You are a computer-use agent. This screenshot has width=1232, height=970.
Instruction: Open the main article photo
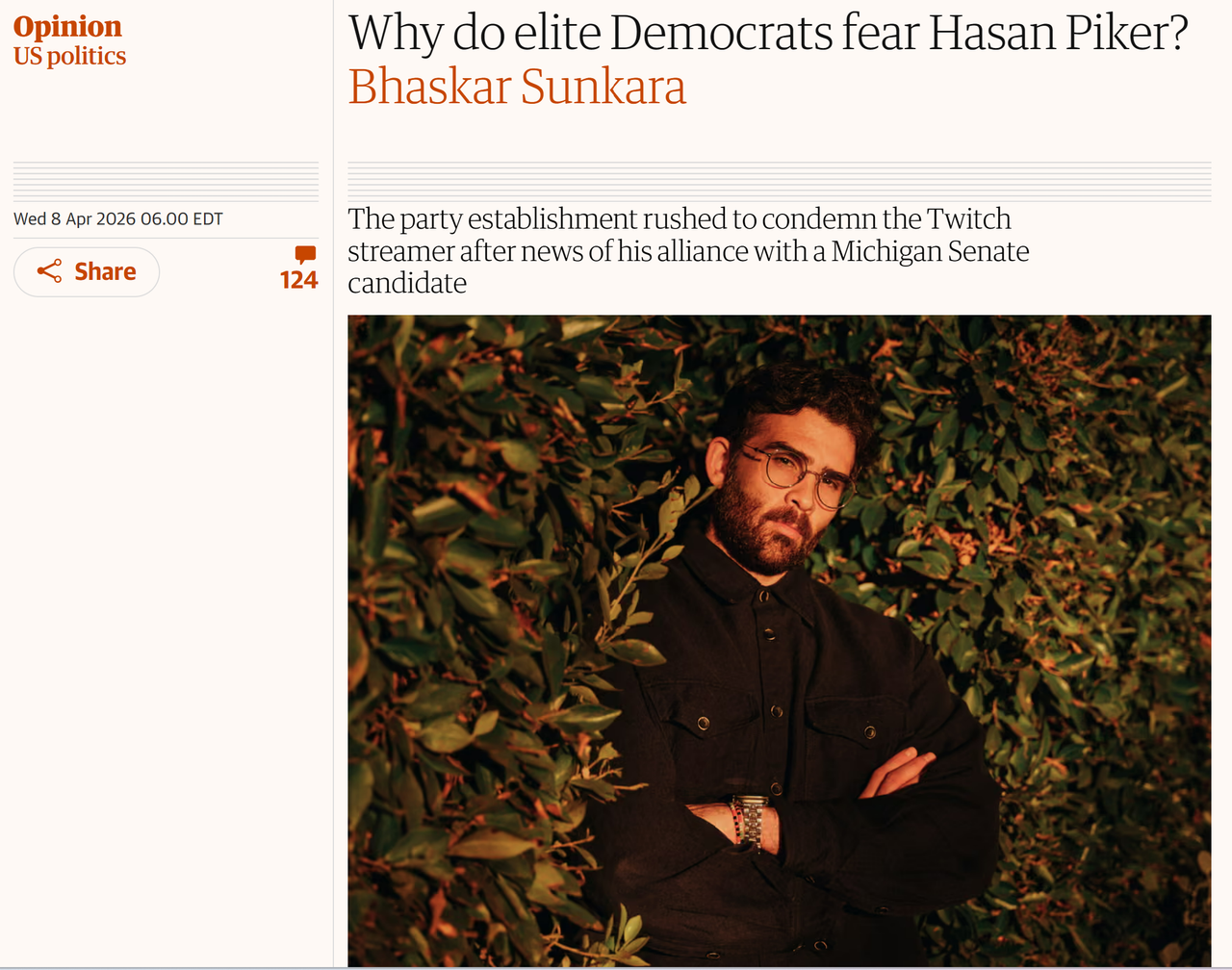click(780, 641)
